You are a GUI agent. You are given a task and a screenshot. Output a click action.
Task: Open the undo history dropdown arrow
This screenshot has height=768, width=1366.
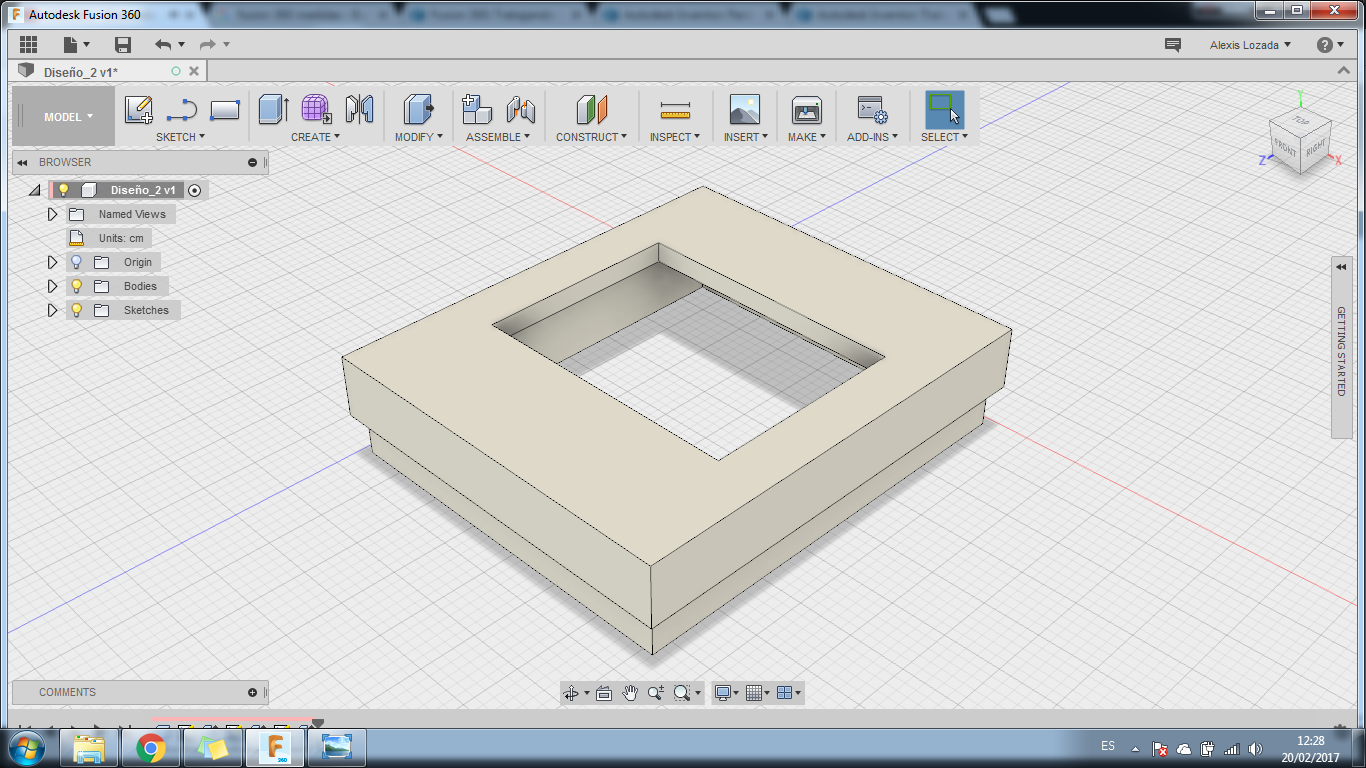[182, 44]
